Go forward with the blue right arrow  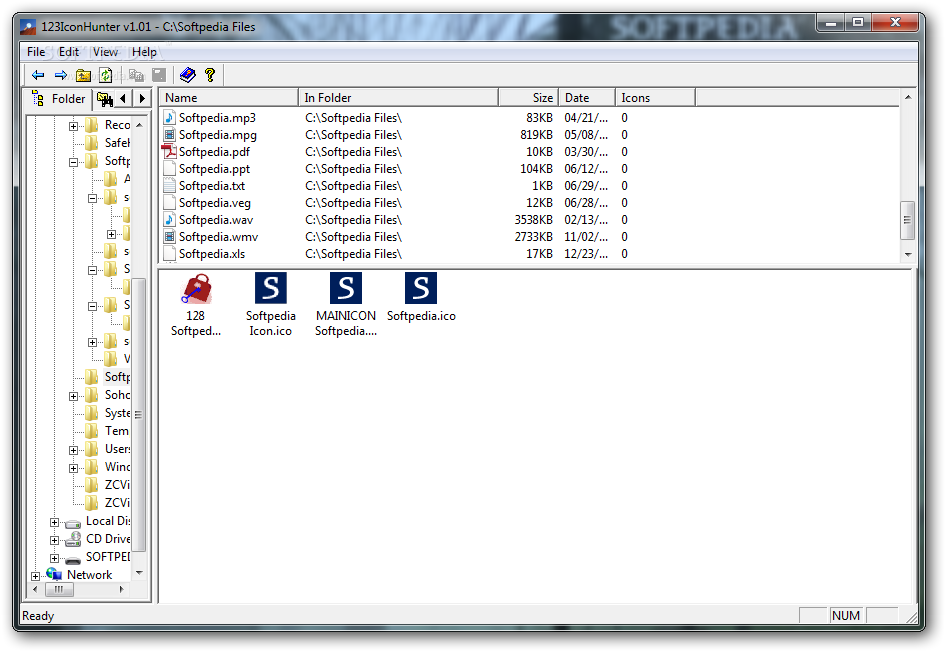[x=60, y=75]
